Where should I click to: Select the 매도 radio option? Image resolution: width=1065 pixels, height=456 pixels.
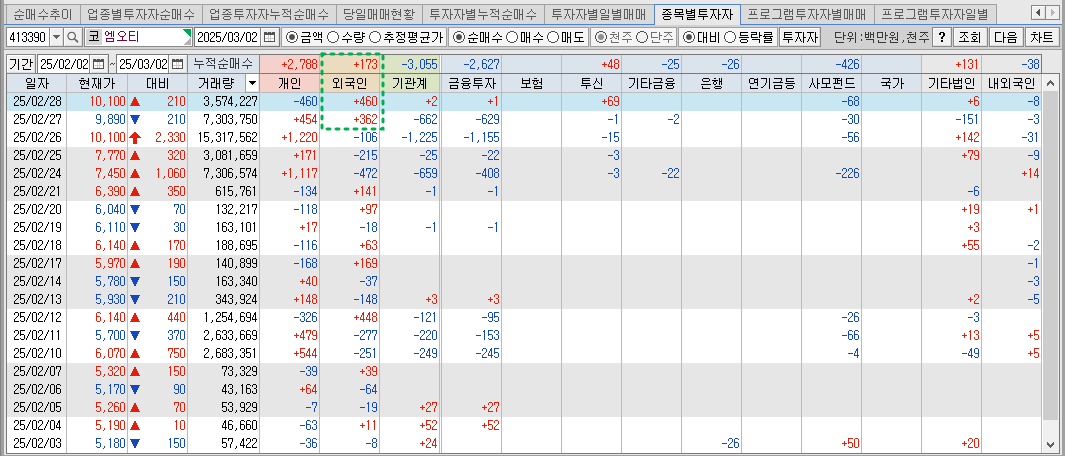click(x=554, y=37)
